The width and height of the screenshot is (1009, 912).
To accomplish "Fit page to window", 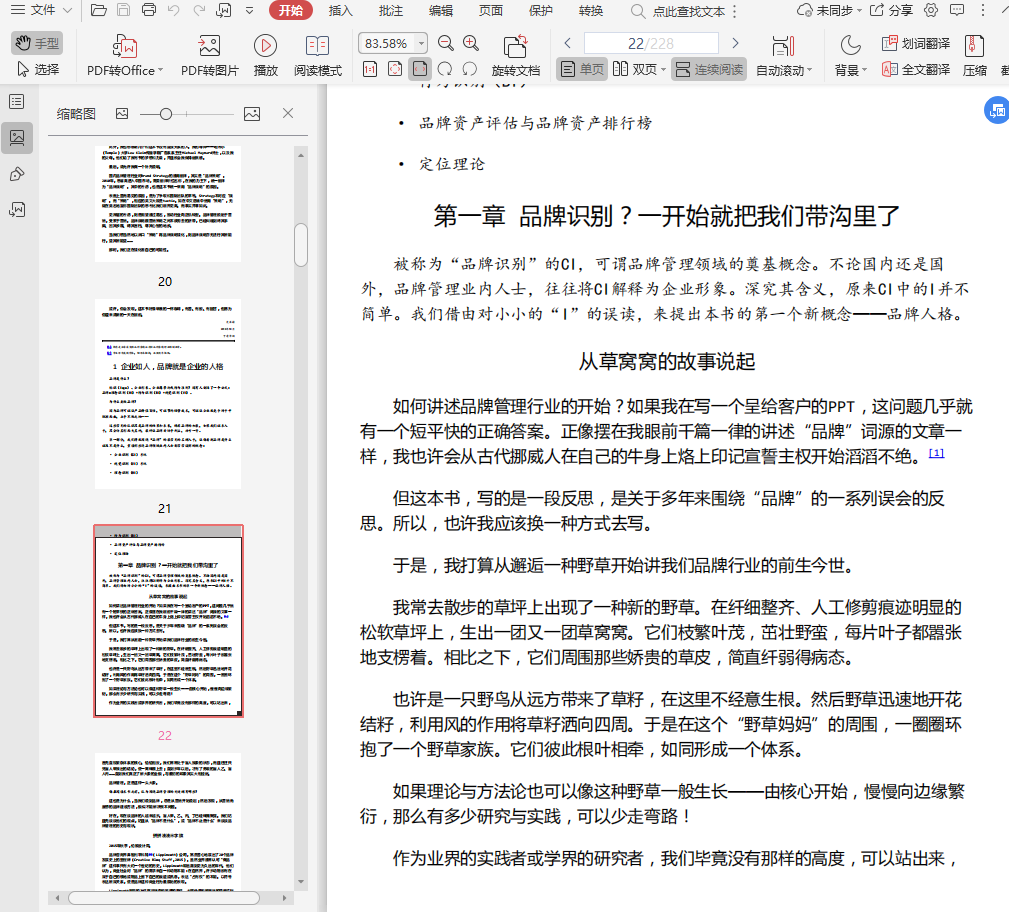I will (395, 69).
